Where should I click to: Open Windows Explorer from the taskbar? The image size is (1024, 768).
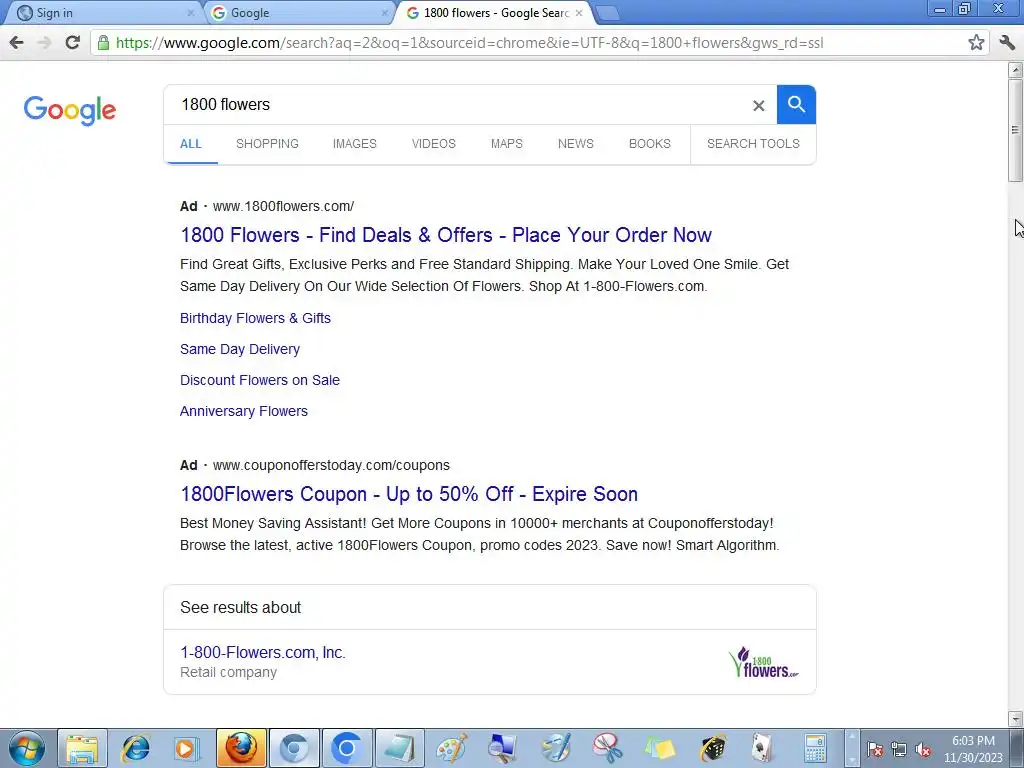click(82, 748)
